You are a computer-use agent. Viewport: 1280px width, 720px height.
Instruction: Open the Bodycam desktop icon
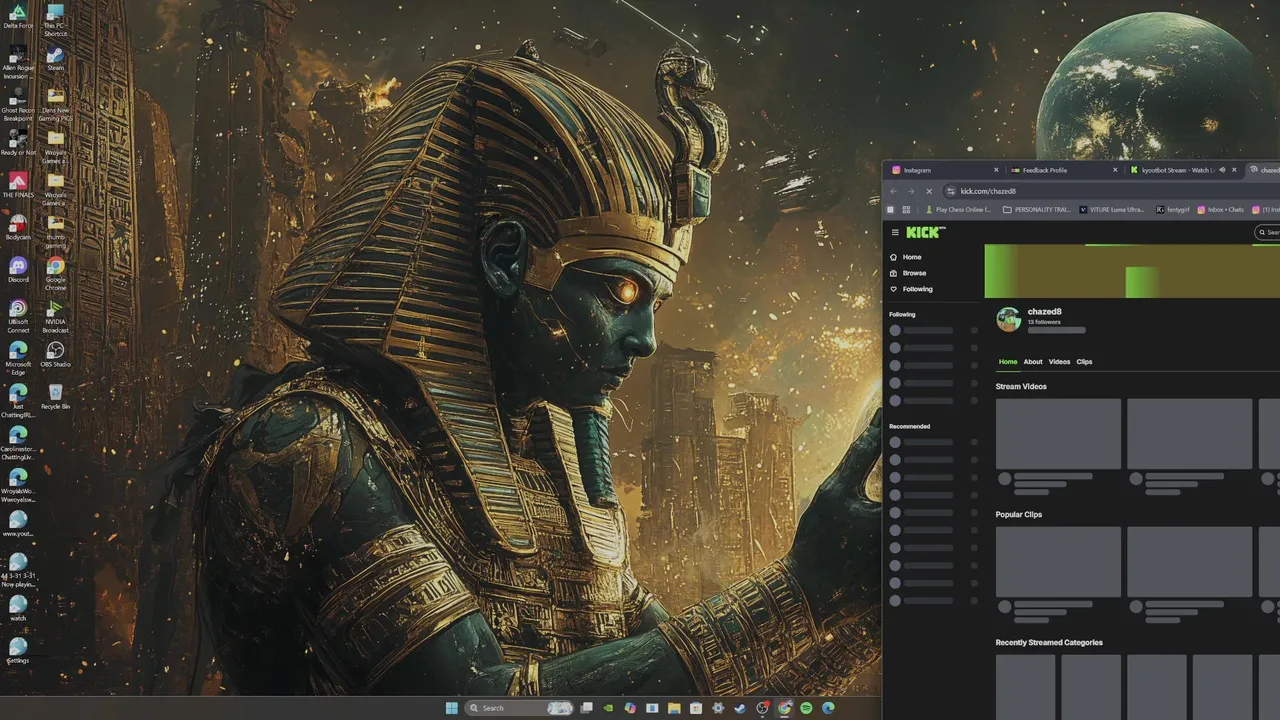click(17, 227)
